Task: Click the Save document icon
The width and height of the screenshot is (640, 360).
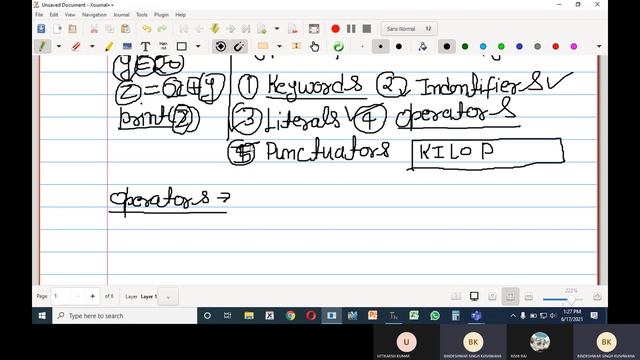Action: click(x=41, y=29)
